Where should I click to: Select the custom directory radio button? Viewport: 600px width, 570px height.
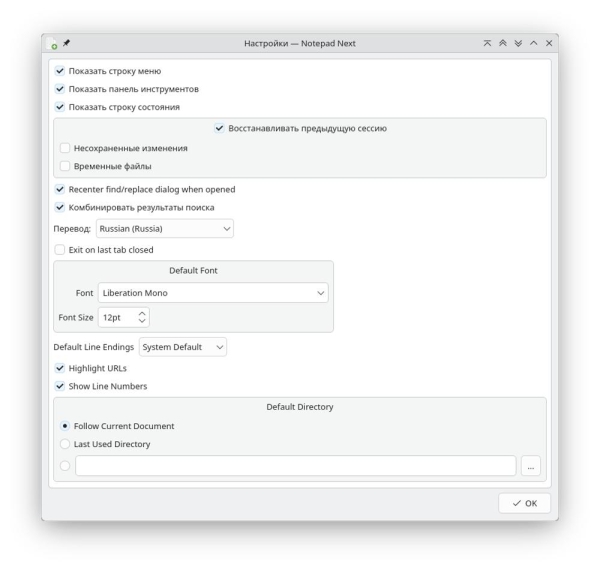(x=65, y=466)
